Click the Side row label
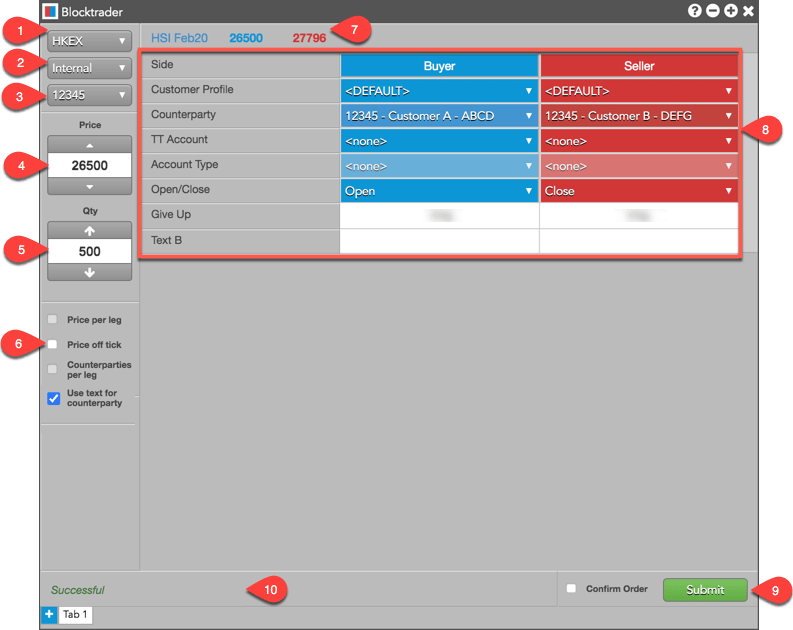This screenshot has width=793, height=630. tap(162, 64)
